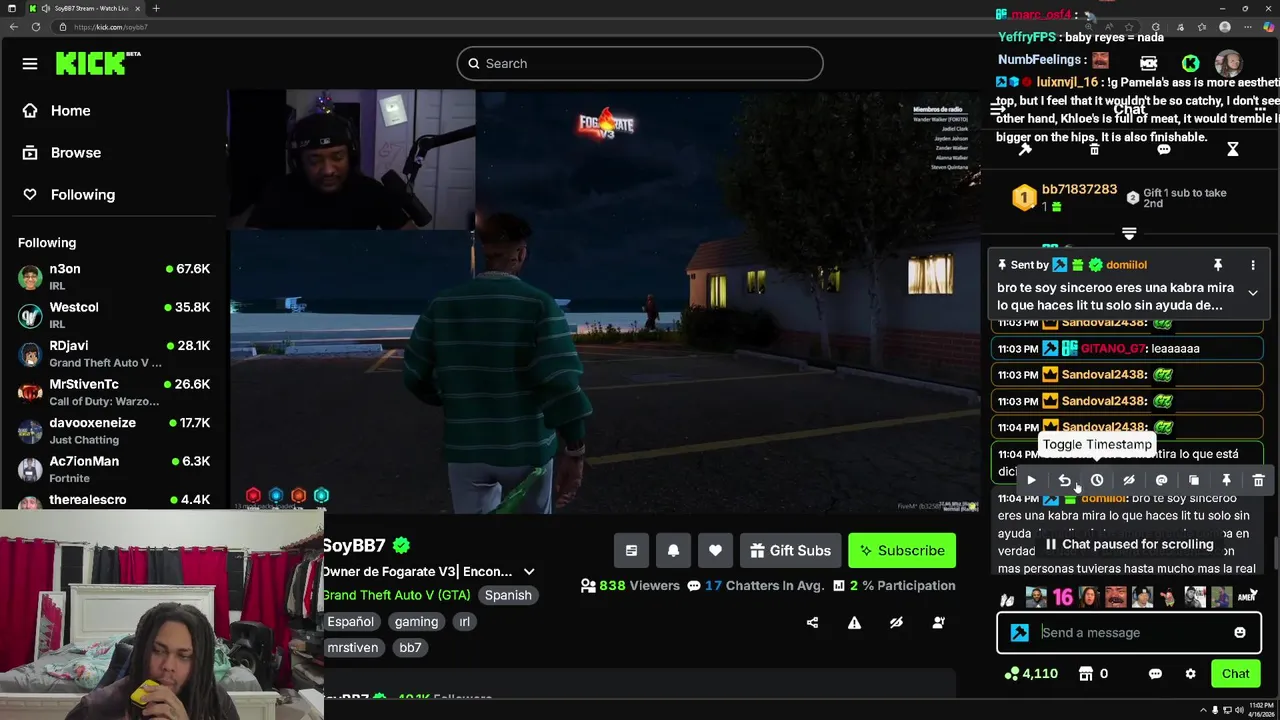1280x720 pixels.
Task: Open pinned message three-dot options
Action: pos(1253,265)
